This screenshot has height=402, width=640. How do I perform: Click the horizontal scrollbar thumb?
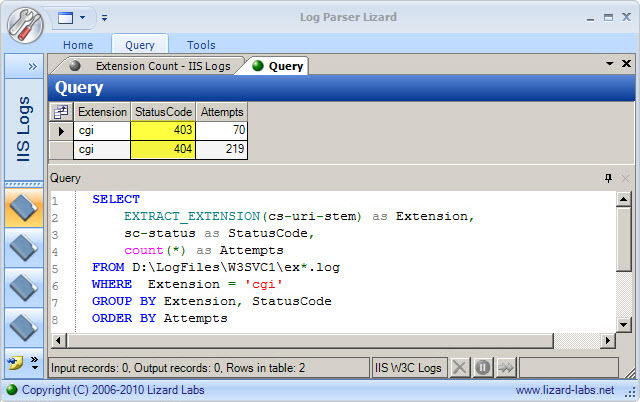[310, 340]
